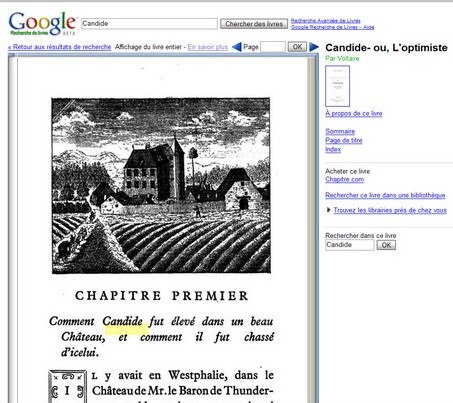Go to next page with right blue arrow
Viewport: 453px width, 403px height.
point(314,47)
